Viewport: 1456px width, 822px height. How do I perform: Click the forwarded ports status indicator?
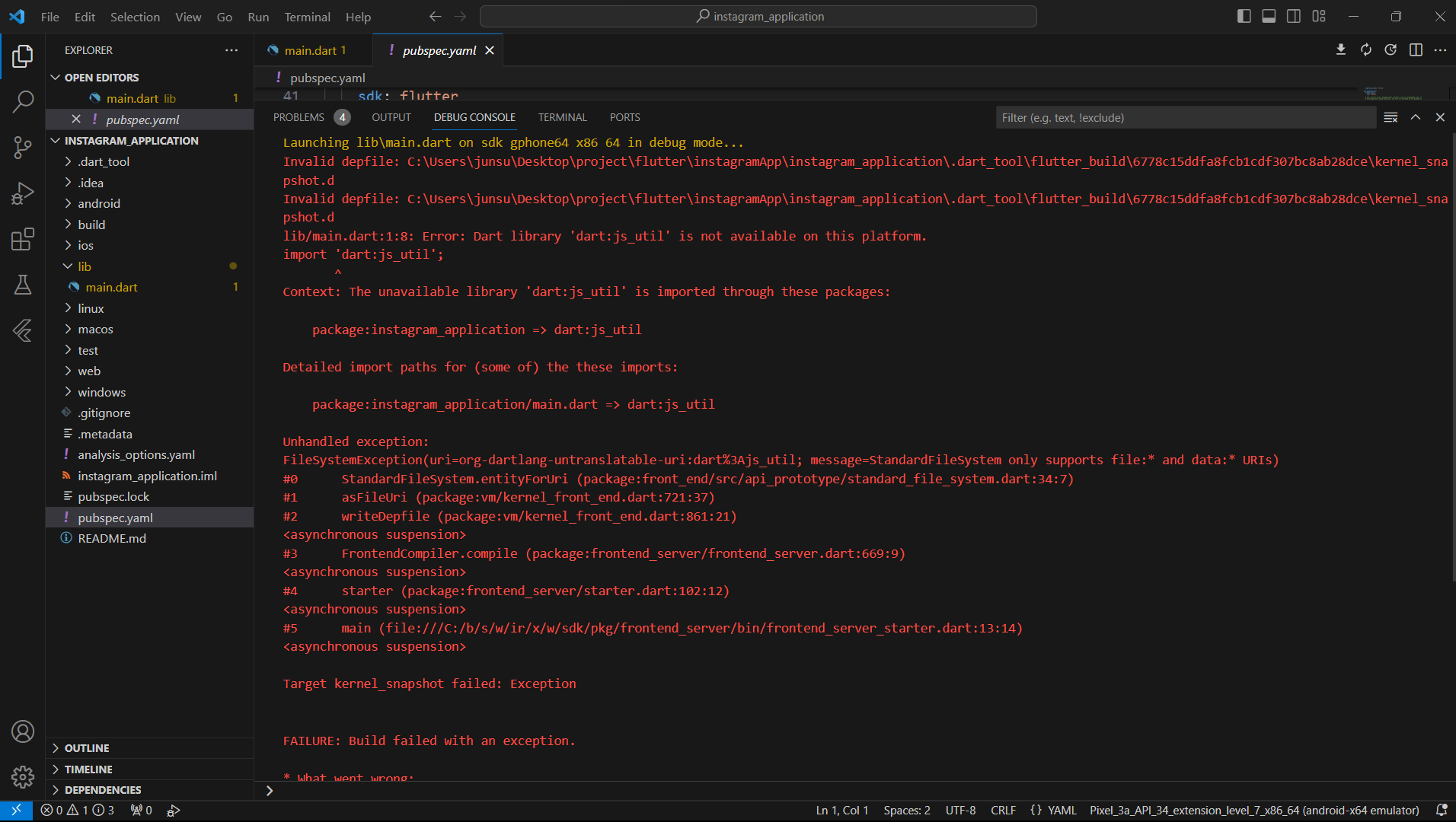(x=142, y=811)
